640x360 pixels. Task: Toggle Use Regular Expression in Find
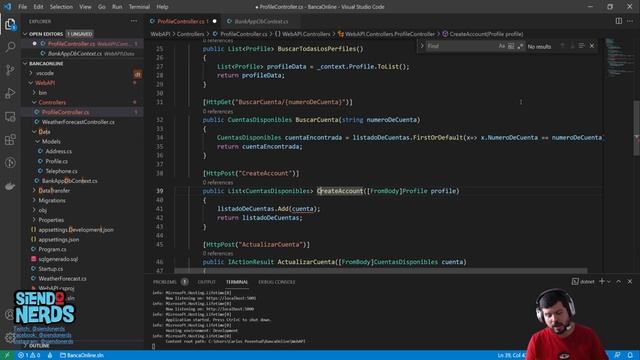(x=520, y=46)
